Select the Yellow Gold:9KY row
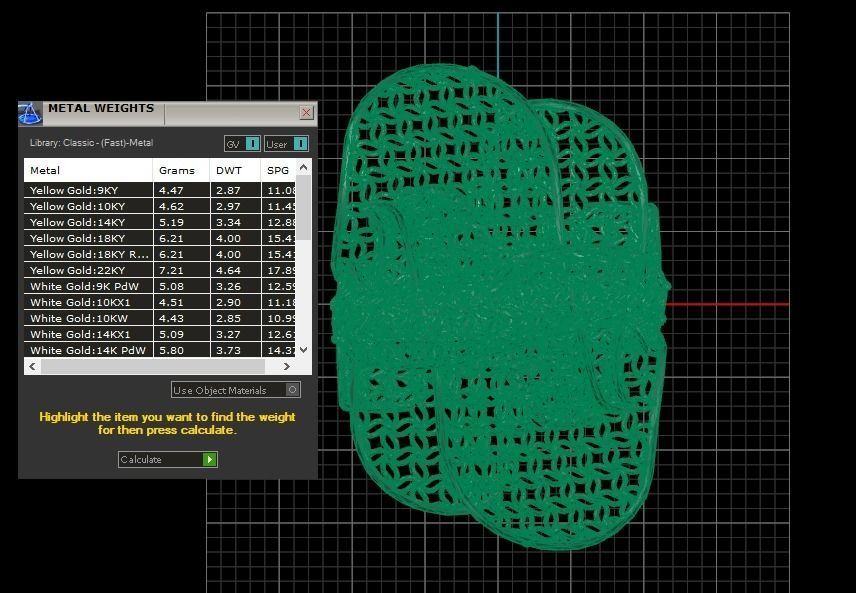This screenshot has height=593, width=856. [160, 190]
